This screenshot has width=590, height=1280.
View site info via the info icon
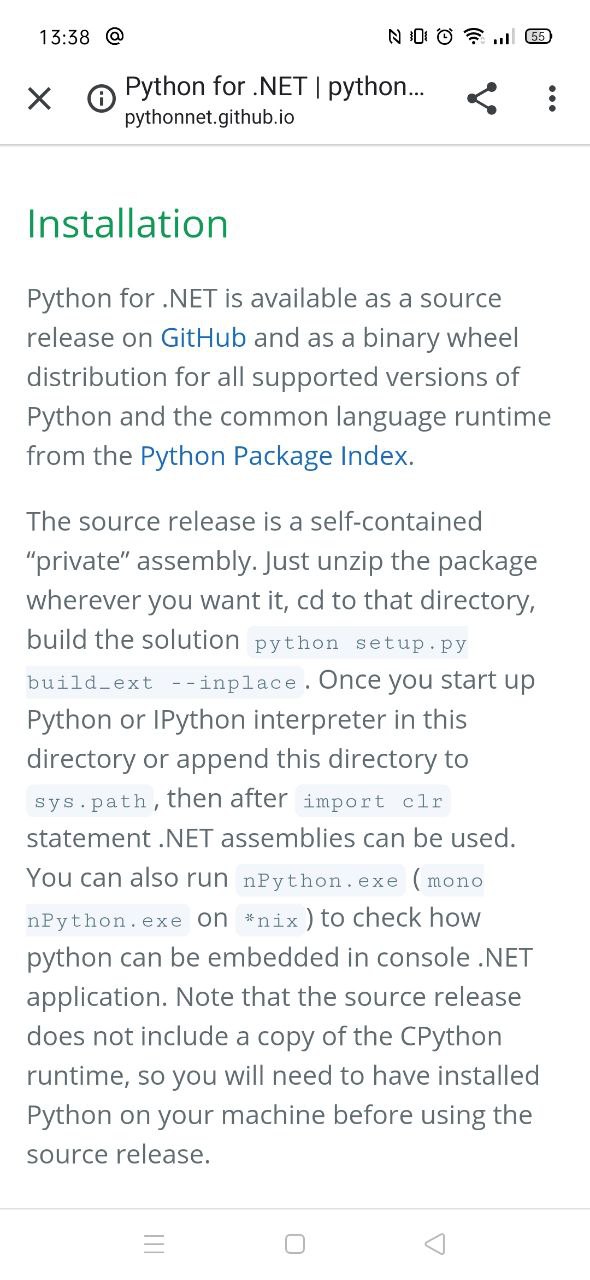pyautogui.click(x=102, y=99)
